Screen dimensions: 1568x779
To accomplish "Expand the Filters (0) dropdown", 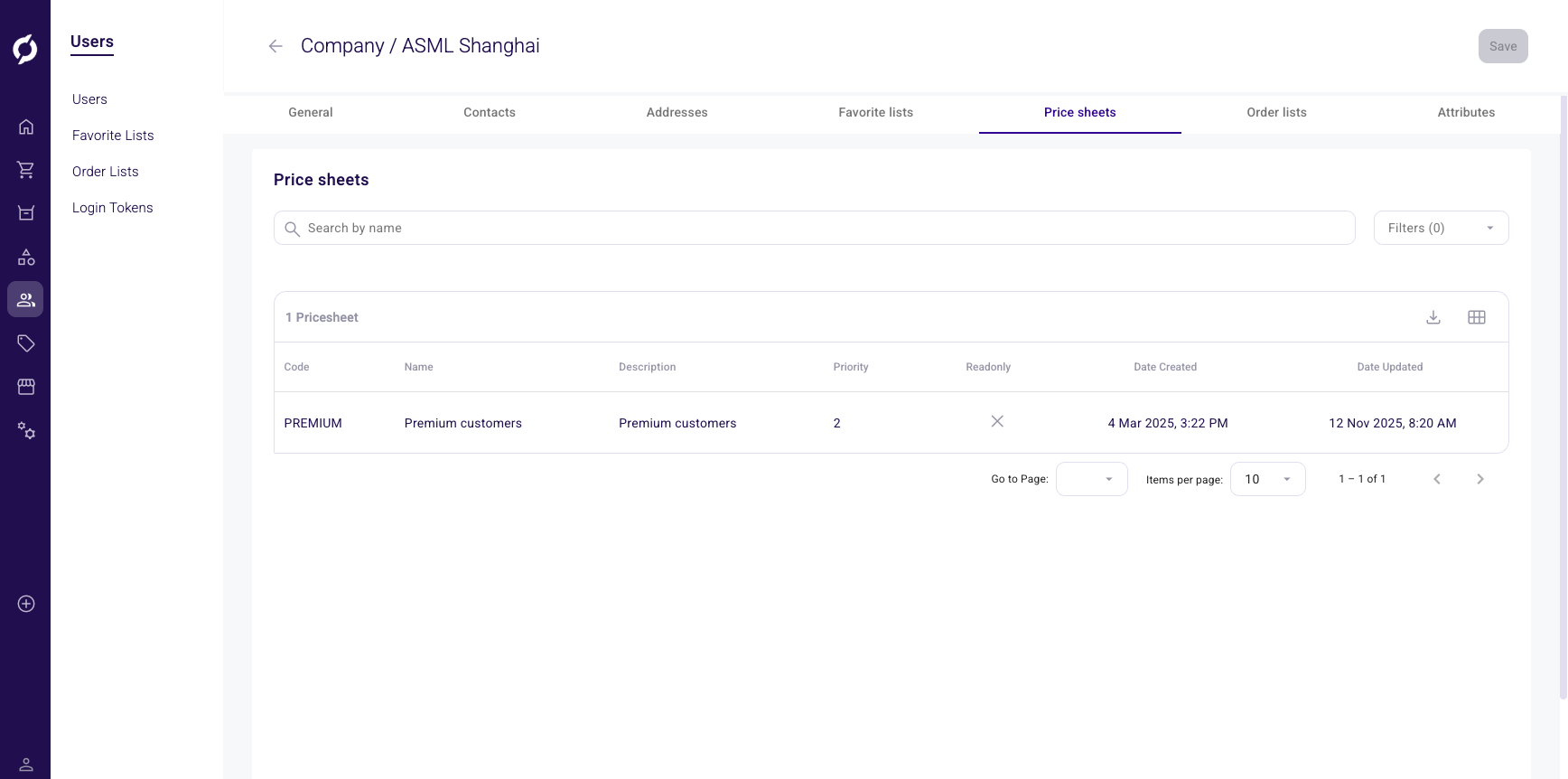I will point(1441,228).
